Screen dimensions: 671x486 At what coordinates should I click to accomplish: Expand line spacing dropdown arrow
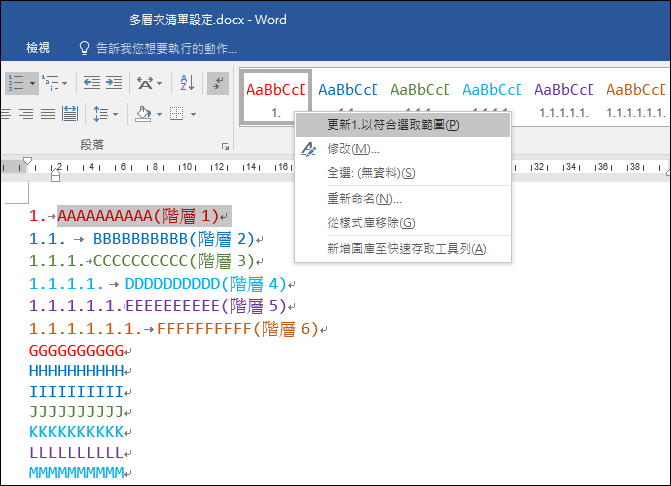(116, 114)
